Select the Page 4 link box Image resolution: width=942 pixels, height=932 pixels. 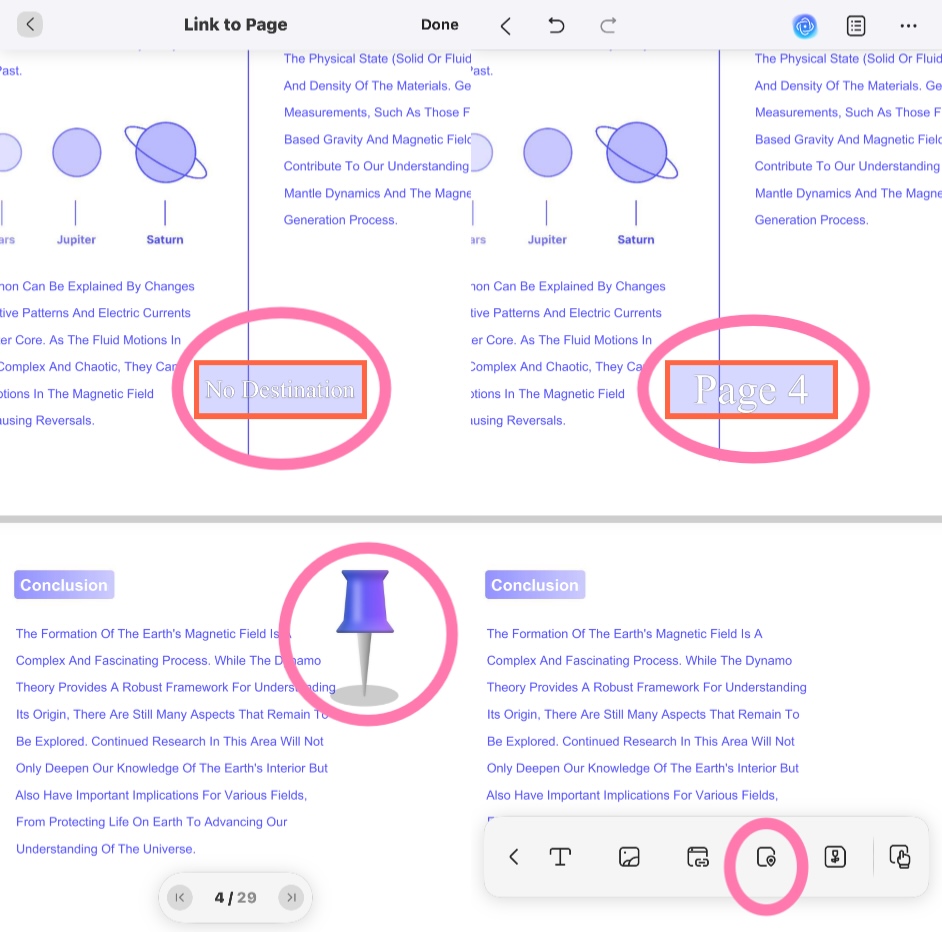(751, 389)
